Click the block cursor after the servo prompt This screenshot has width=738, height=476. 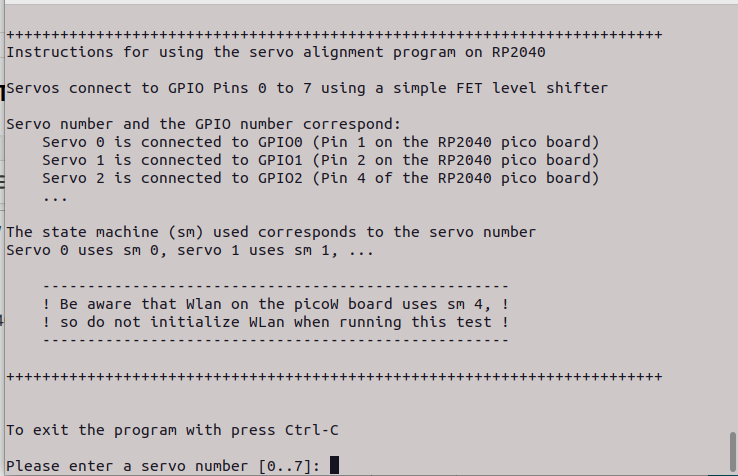click(334, 465)
